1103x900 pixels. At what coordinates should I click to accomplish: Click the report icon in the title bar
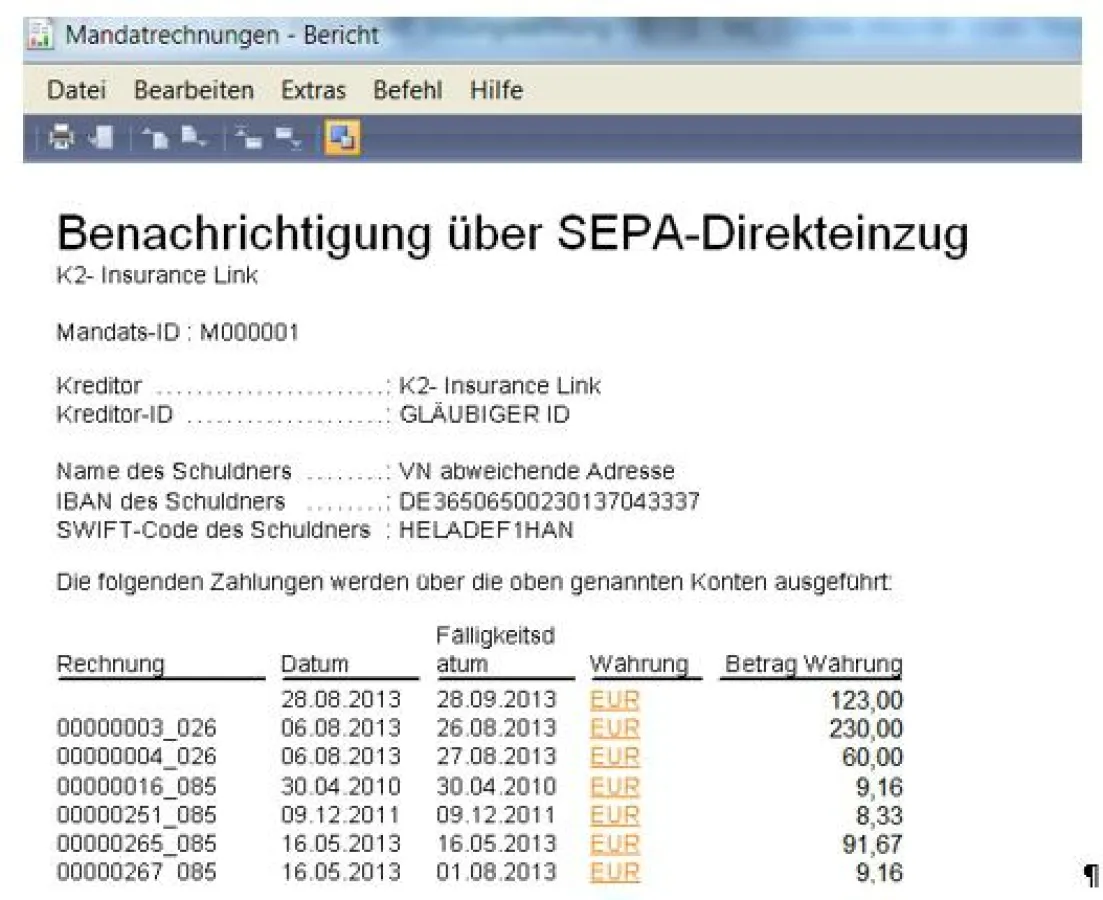(x=41, y=36)
